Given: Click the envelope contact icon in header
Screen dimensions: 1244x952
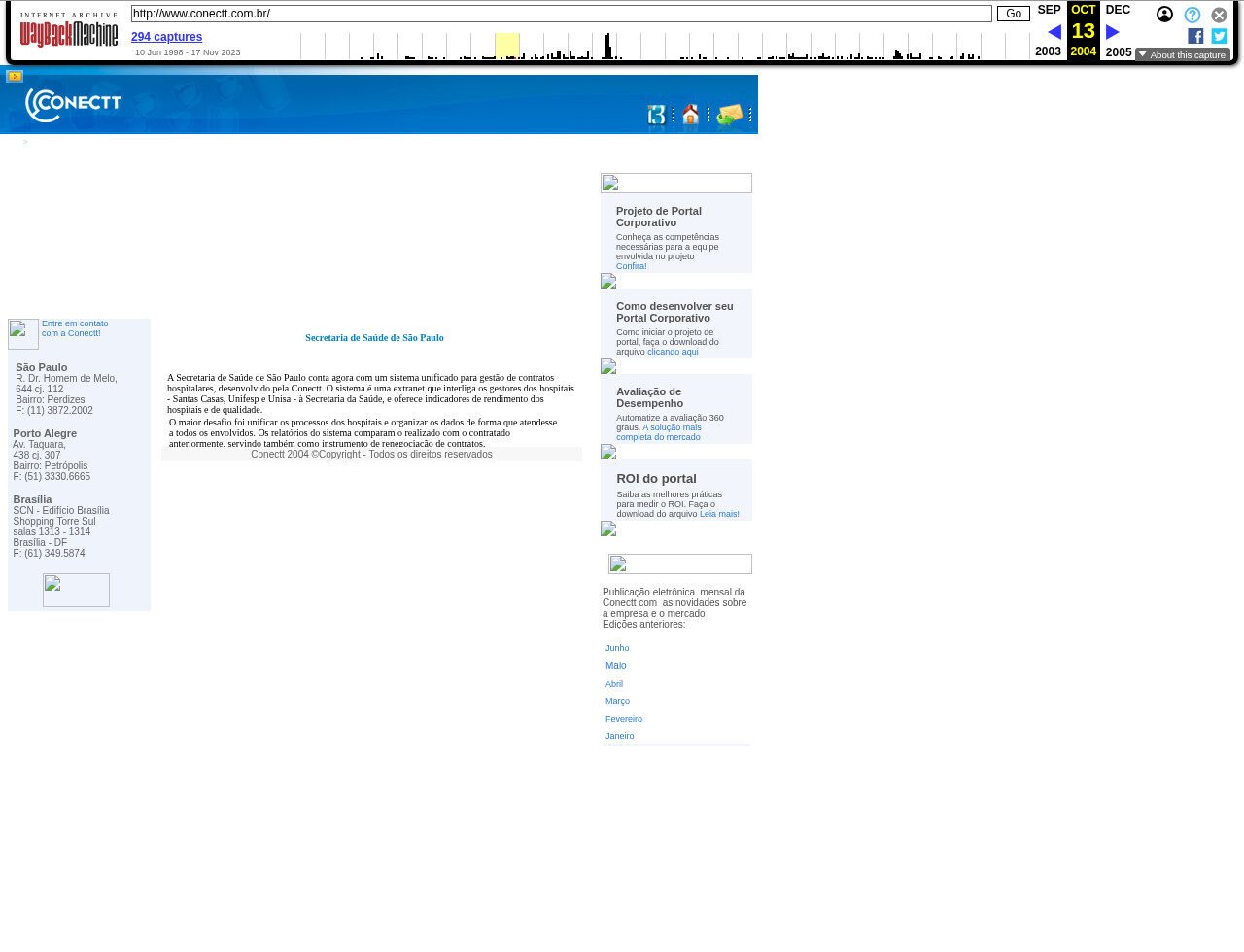Looking at the screenshot, I should click(730, 116).
